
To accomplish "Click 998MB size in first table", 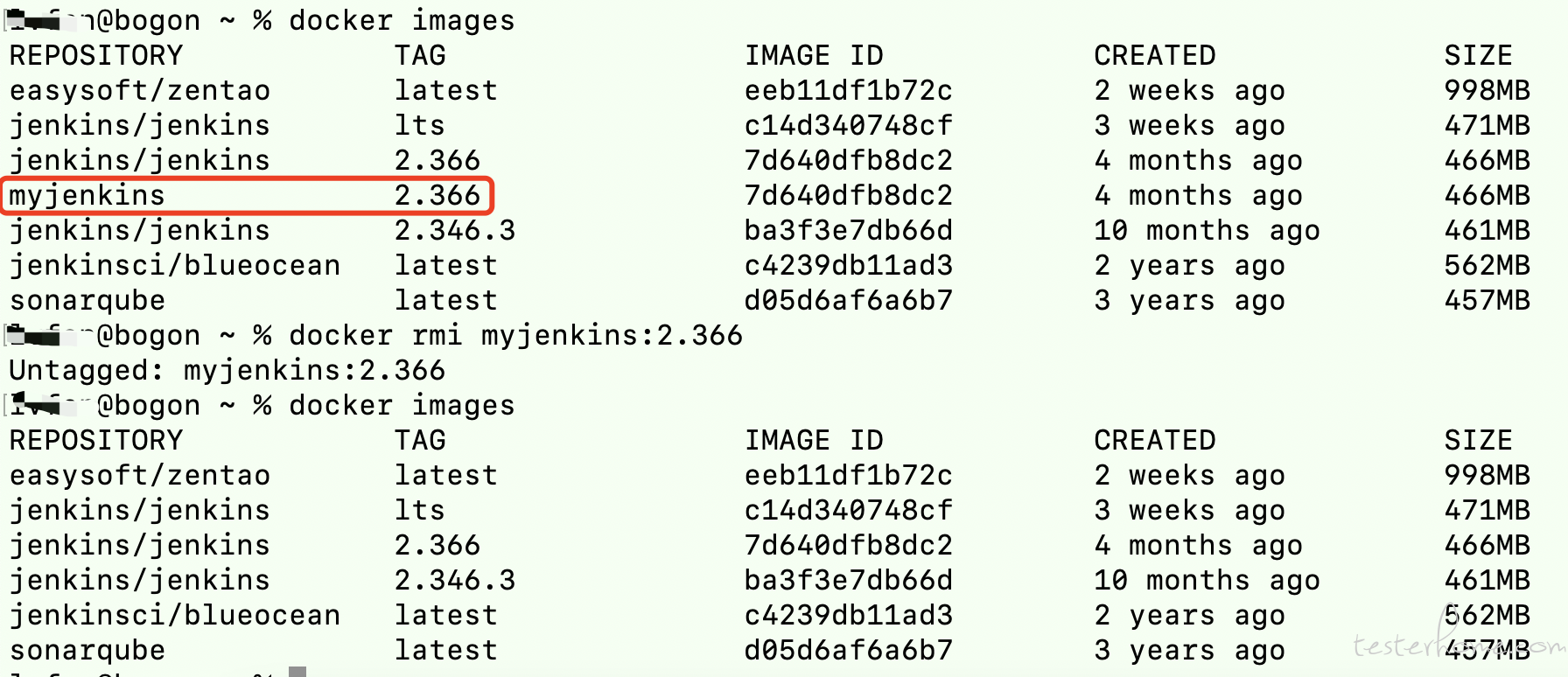I will pos(1487,91).
